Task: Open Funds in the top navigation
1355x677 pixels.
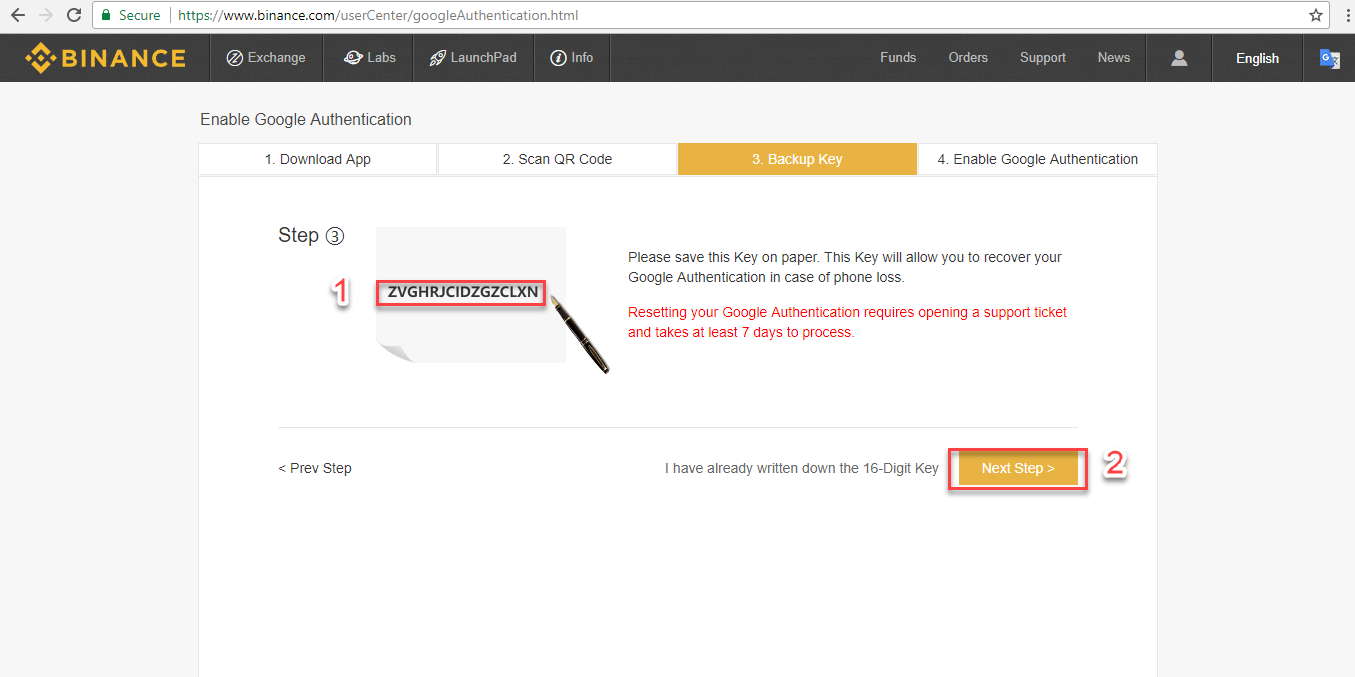Action: (898, 58)
